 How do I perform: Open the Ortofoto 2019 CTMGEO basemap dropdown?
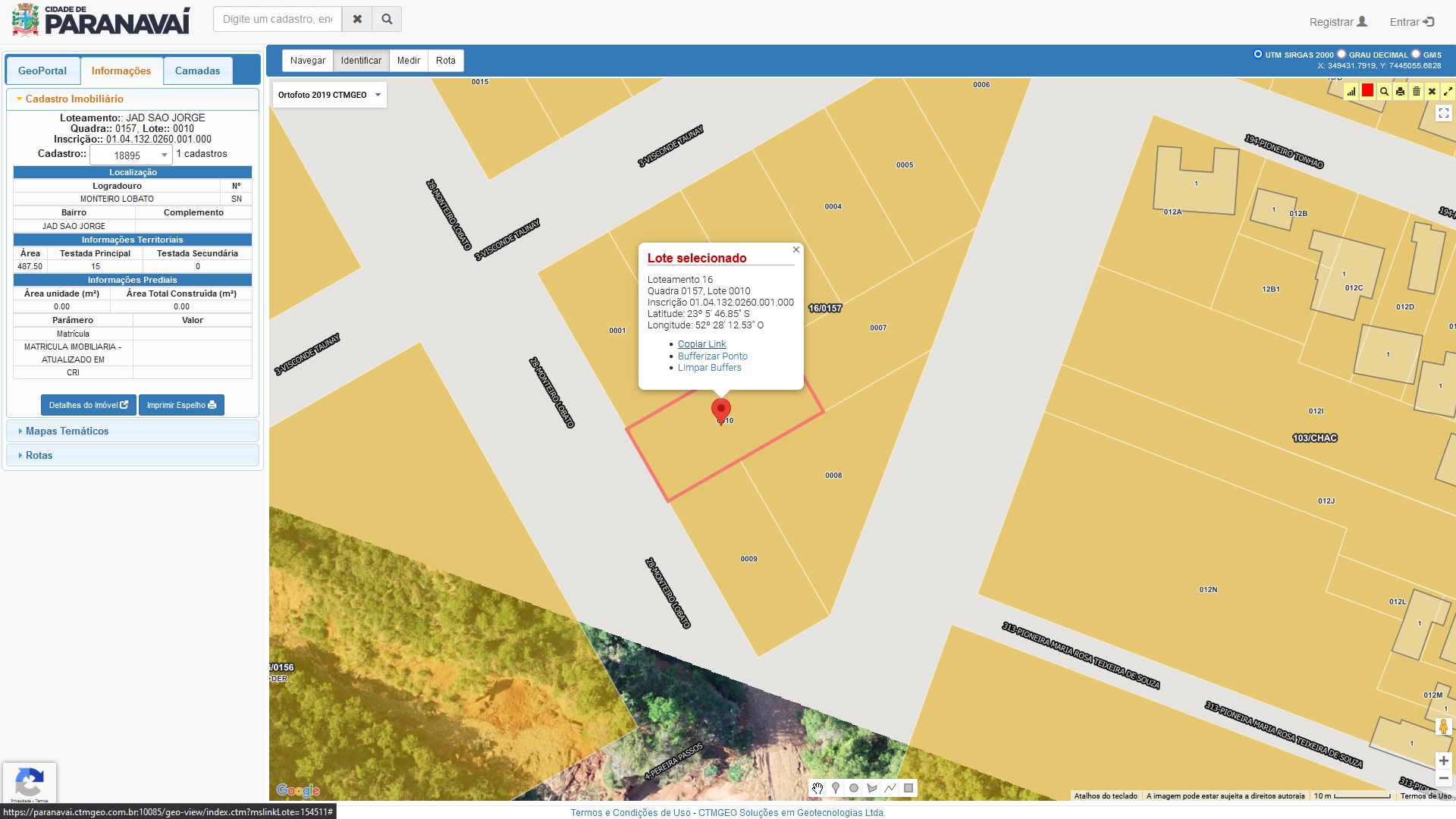tap(329, 95)
